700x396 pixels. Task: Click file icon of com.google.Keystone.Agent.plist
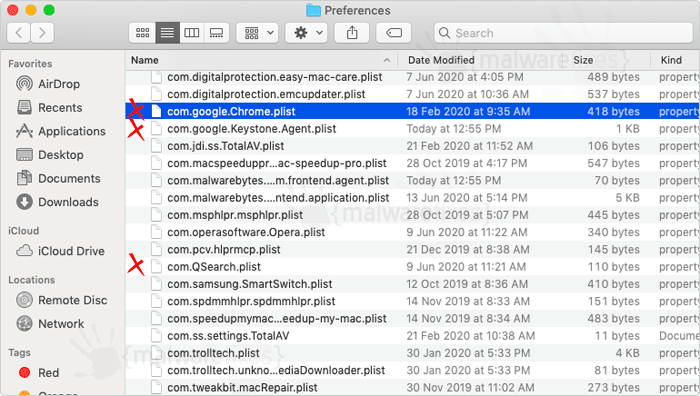click(x=156, y=129)
